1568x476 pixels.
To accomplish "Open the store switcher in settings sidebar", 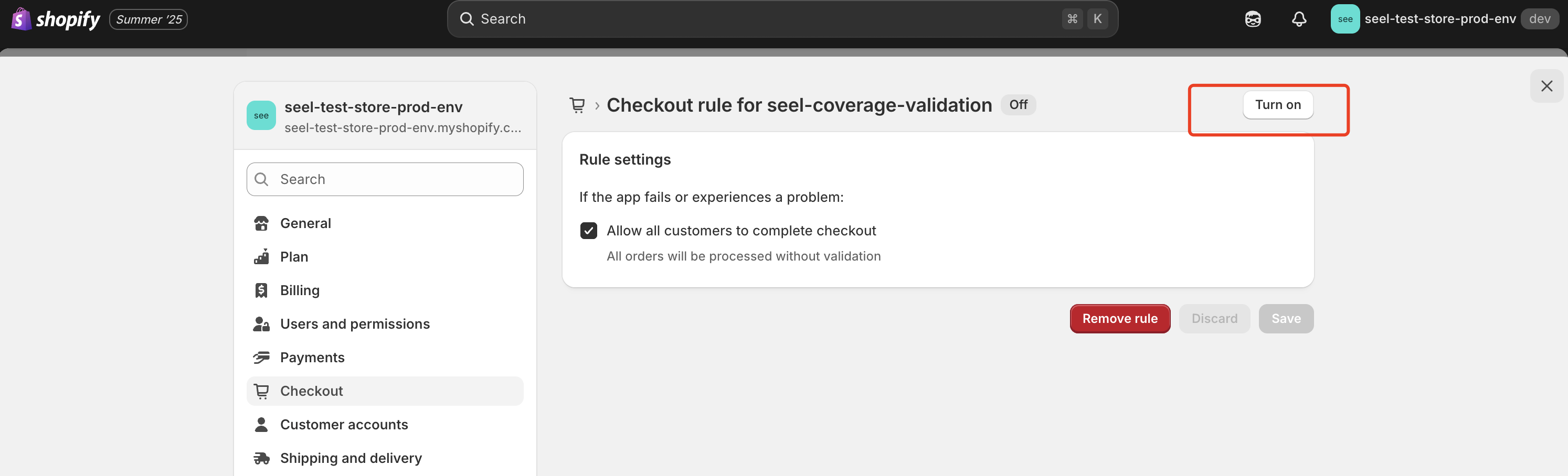I will (x=385, y=116).
